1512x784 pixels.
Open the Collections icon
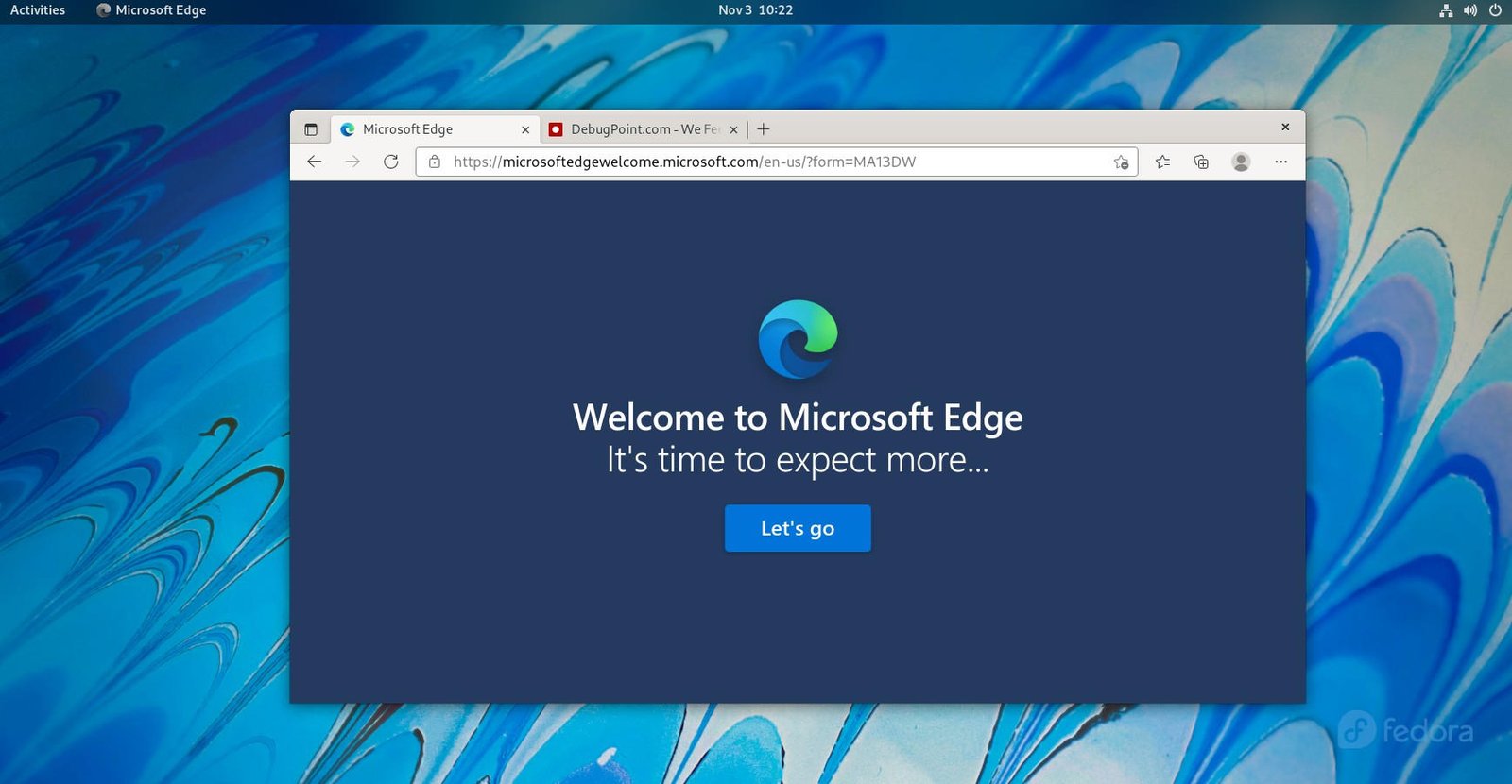click(1201, 162)
